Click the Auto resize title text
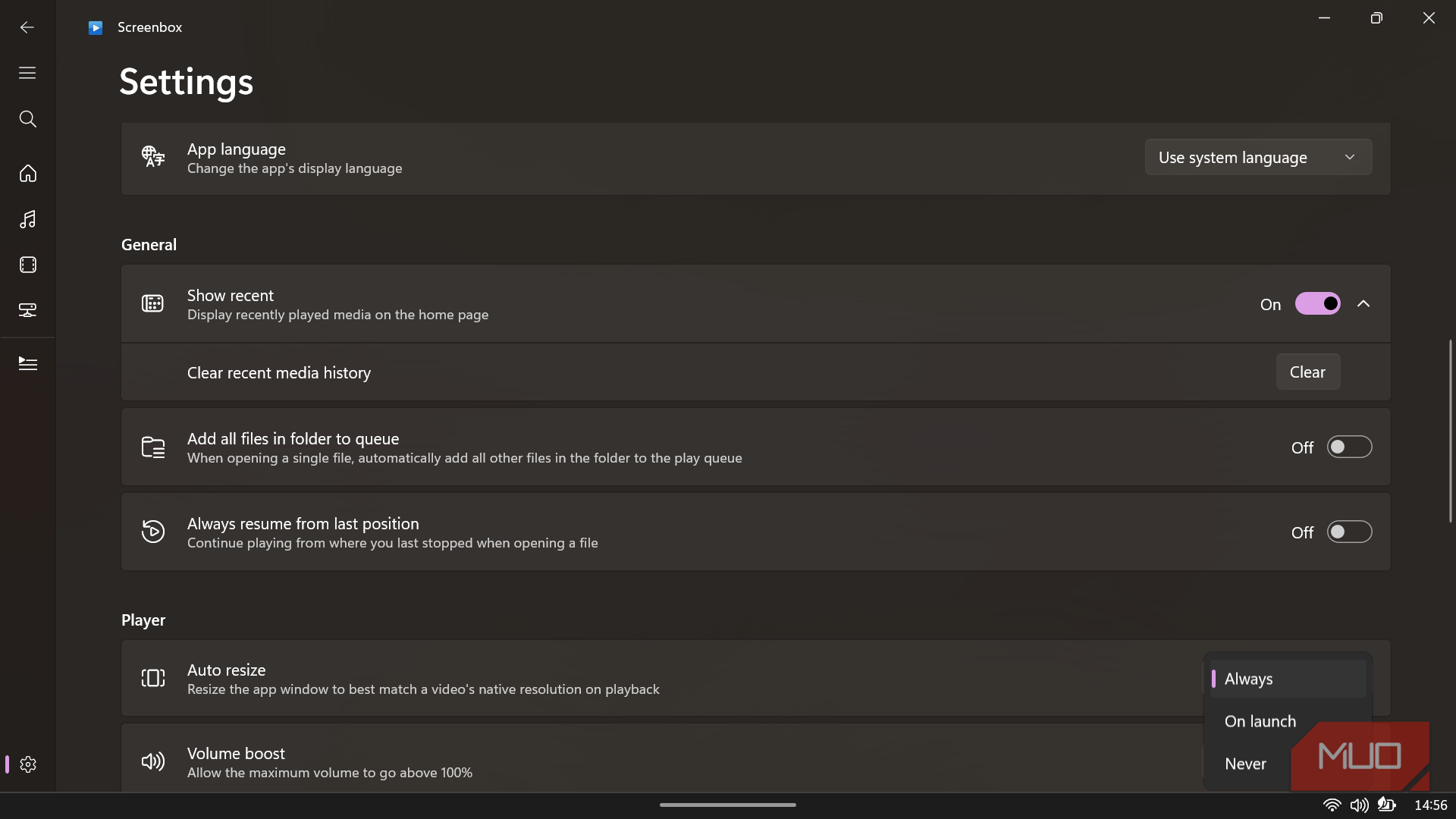This screenshot has width=1456, height=819. pos(226,670)
